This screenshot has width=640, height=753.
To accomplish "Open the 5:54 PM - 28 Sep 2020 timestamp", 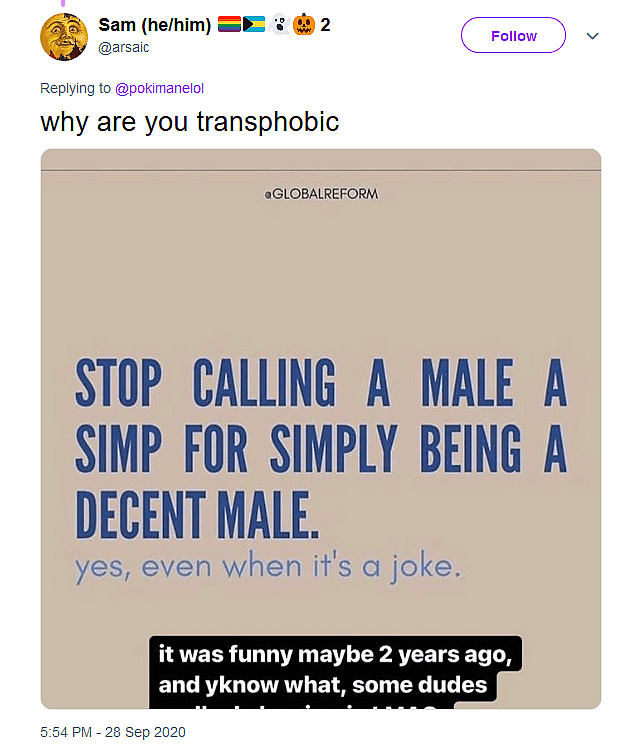I will (x=113, y=732).
